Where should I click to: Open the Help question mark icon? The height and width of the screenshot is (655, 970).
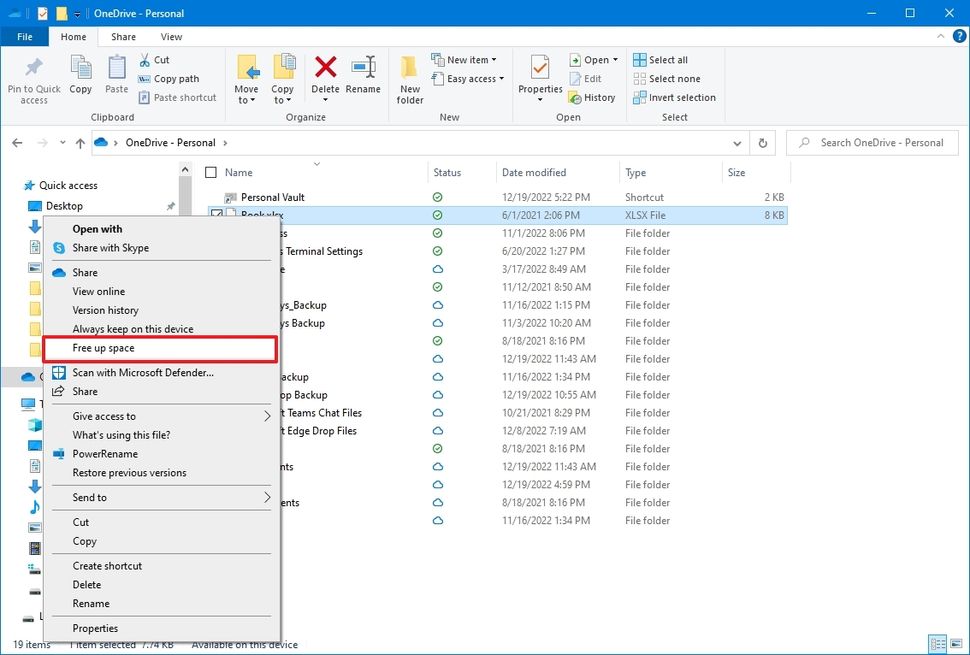[x=959, y=36]
